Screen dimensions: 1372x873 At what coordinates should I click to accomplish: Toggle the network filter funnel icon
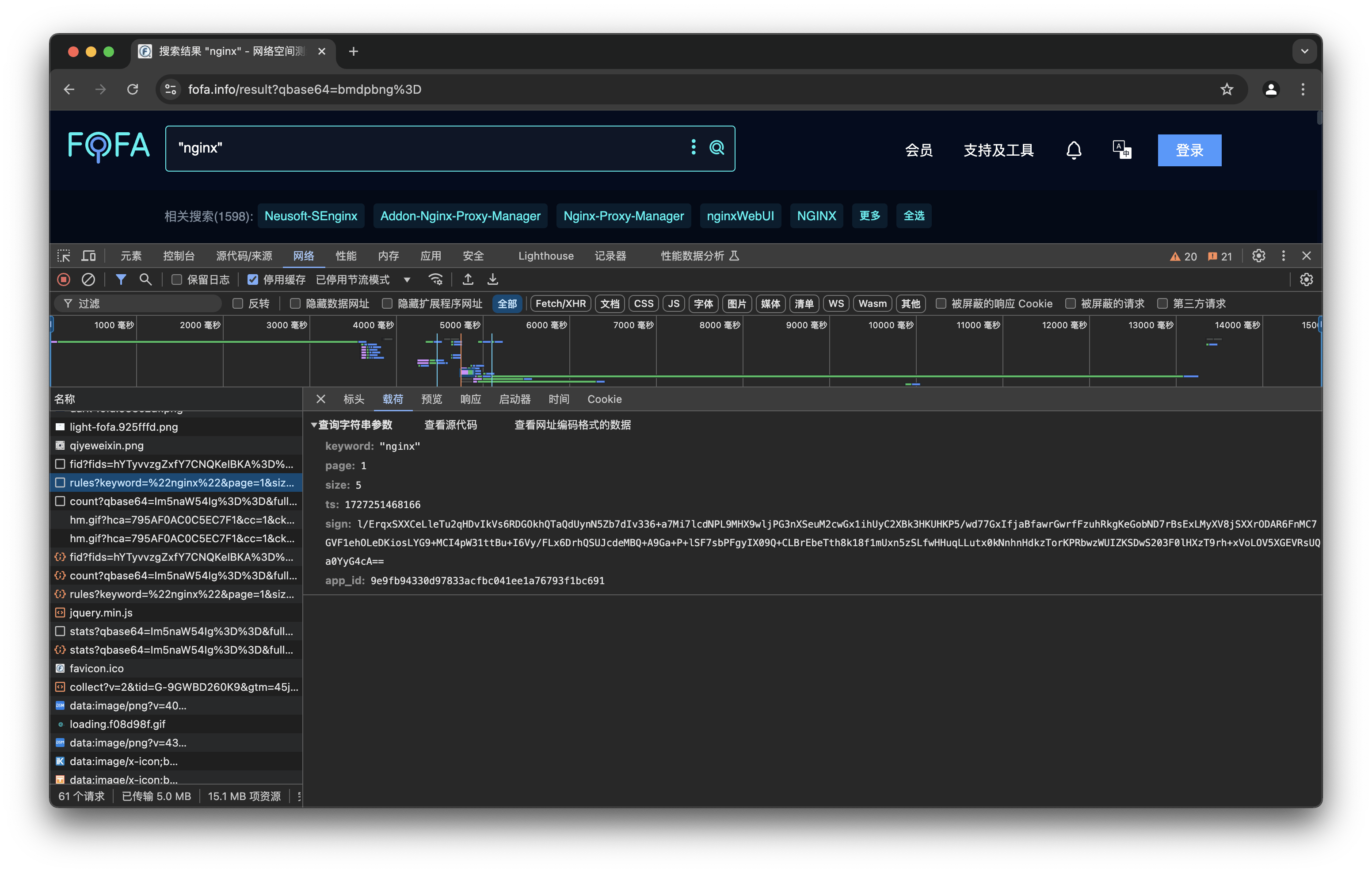(121, 280)
